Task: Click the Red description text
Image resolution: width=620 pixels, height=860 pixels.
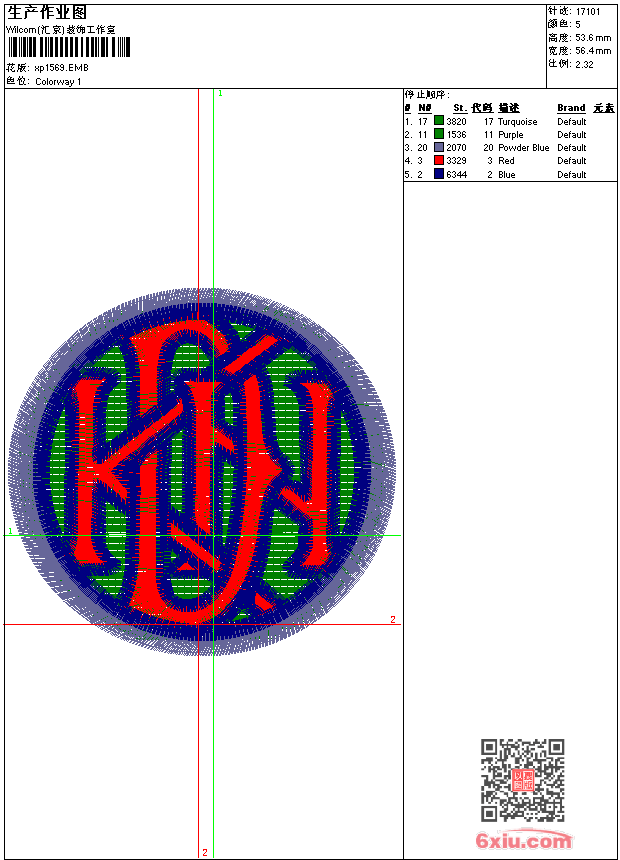Action: (x=506, y=161)
